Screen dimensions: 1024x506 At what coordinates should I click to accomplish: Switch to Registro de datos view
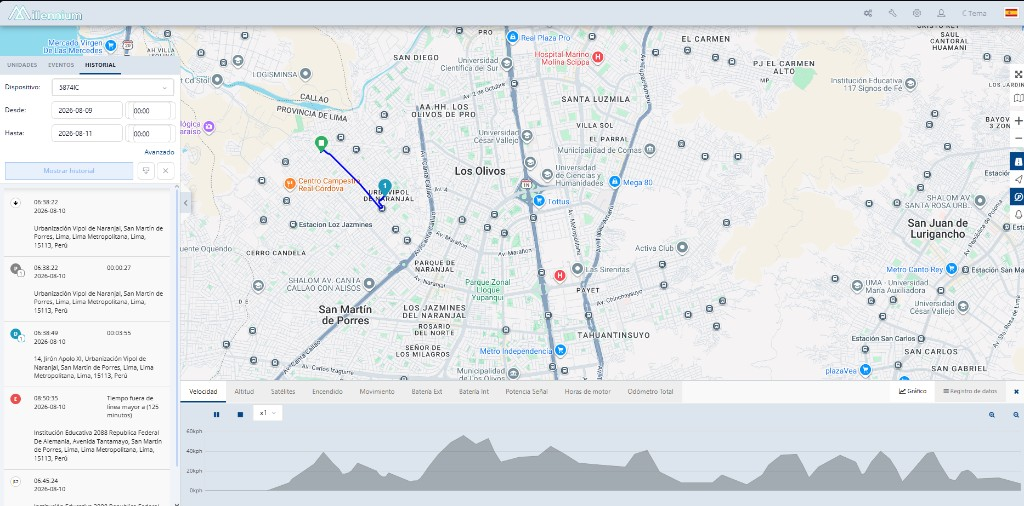coord(970,392)
